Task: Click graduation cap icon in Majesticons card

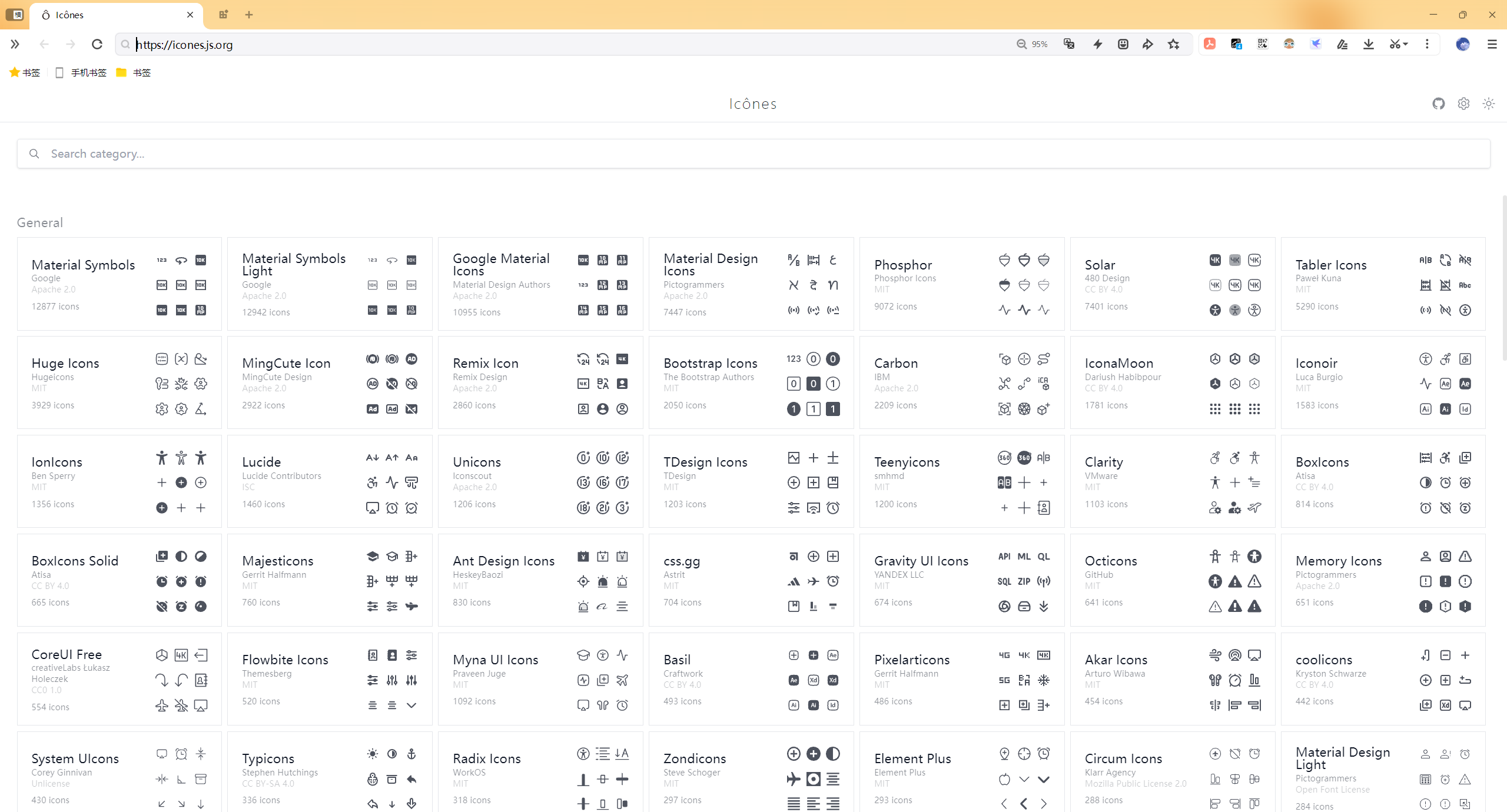Action: pyautogui.click(x=372, y=557)
